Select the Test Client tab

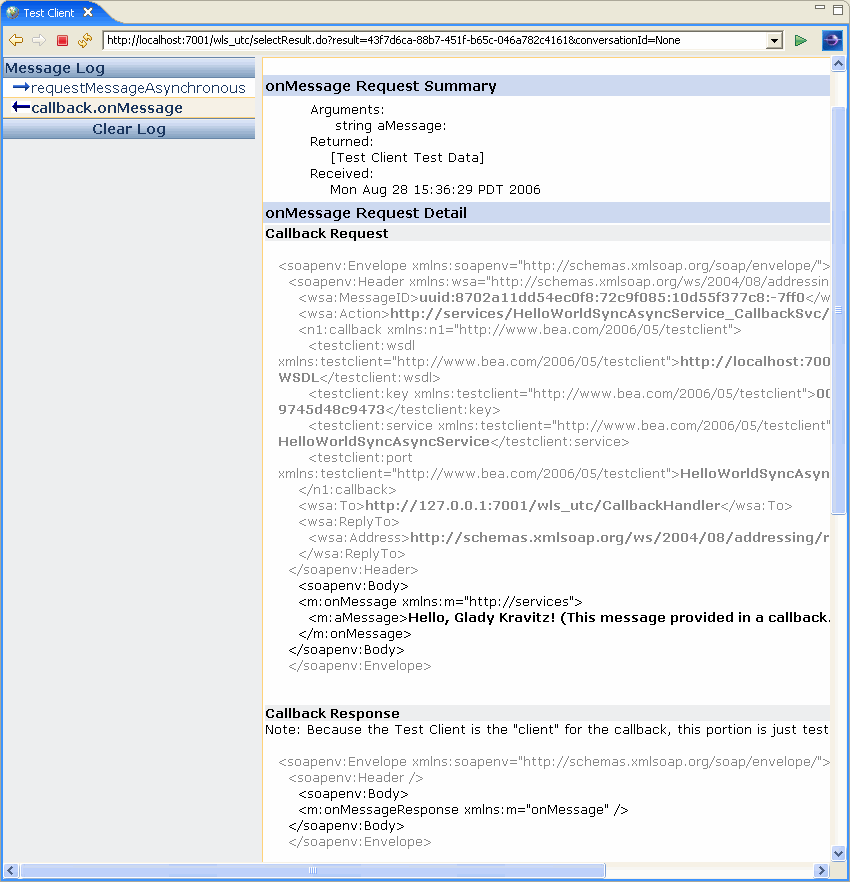pos(48,12)
